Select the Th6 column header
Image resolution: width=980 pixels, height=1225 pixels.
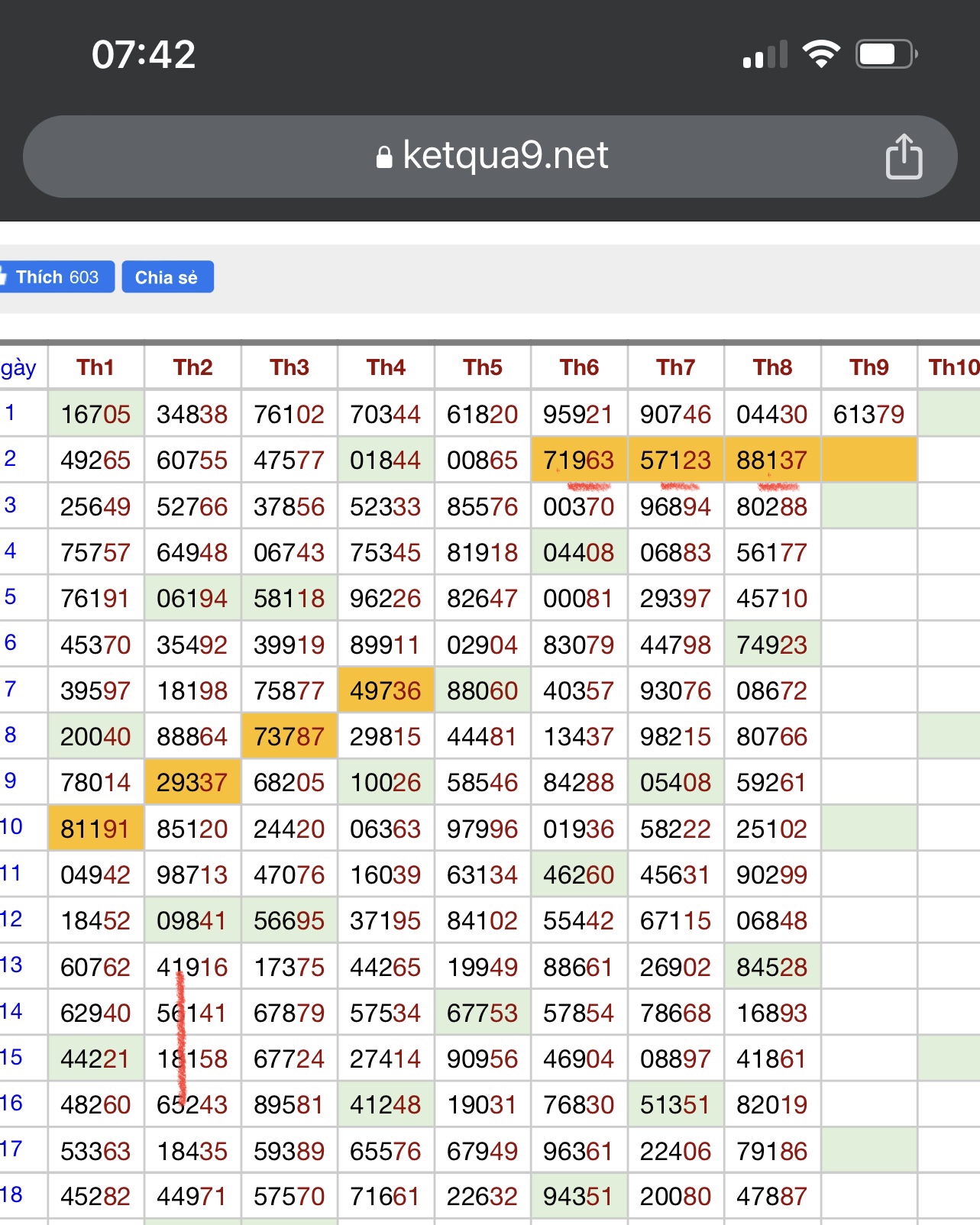[x=579, y=367]
